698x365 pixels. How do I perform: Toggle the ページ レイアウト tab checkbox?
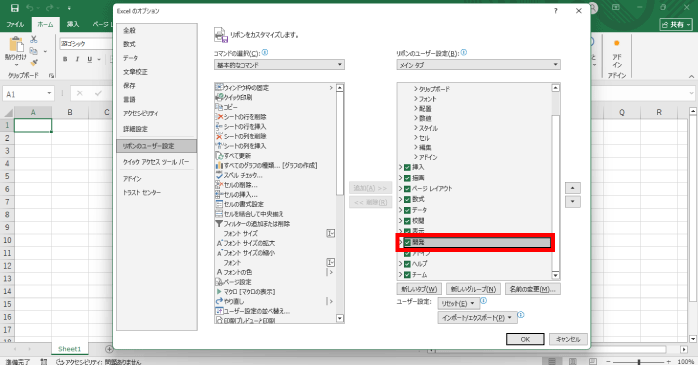coord(407,189)
